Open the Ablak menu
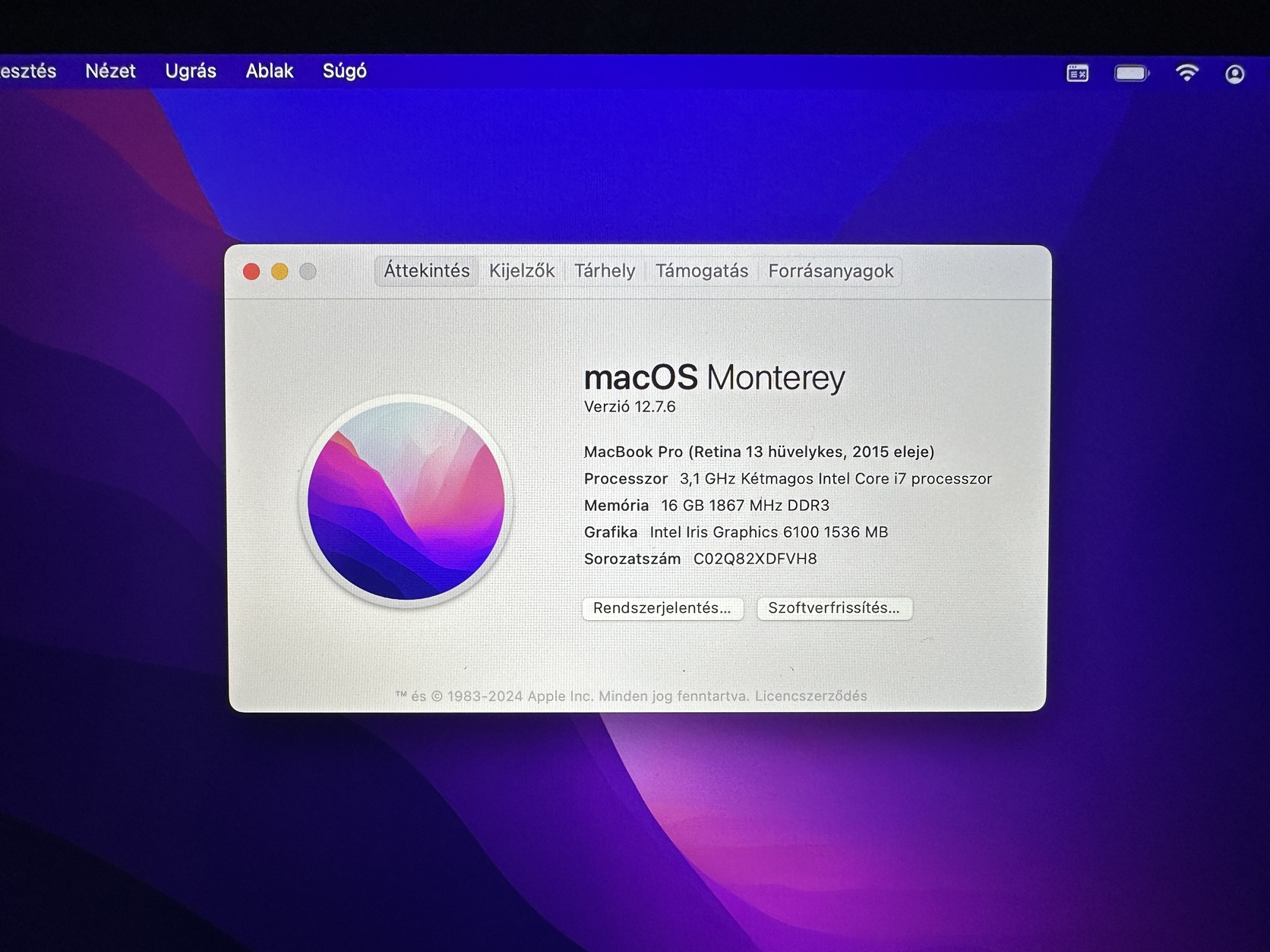Viewport: 1270px width, 952px height. coord(270,71)
